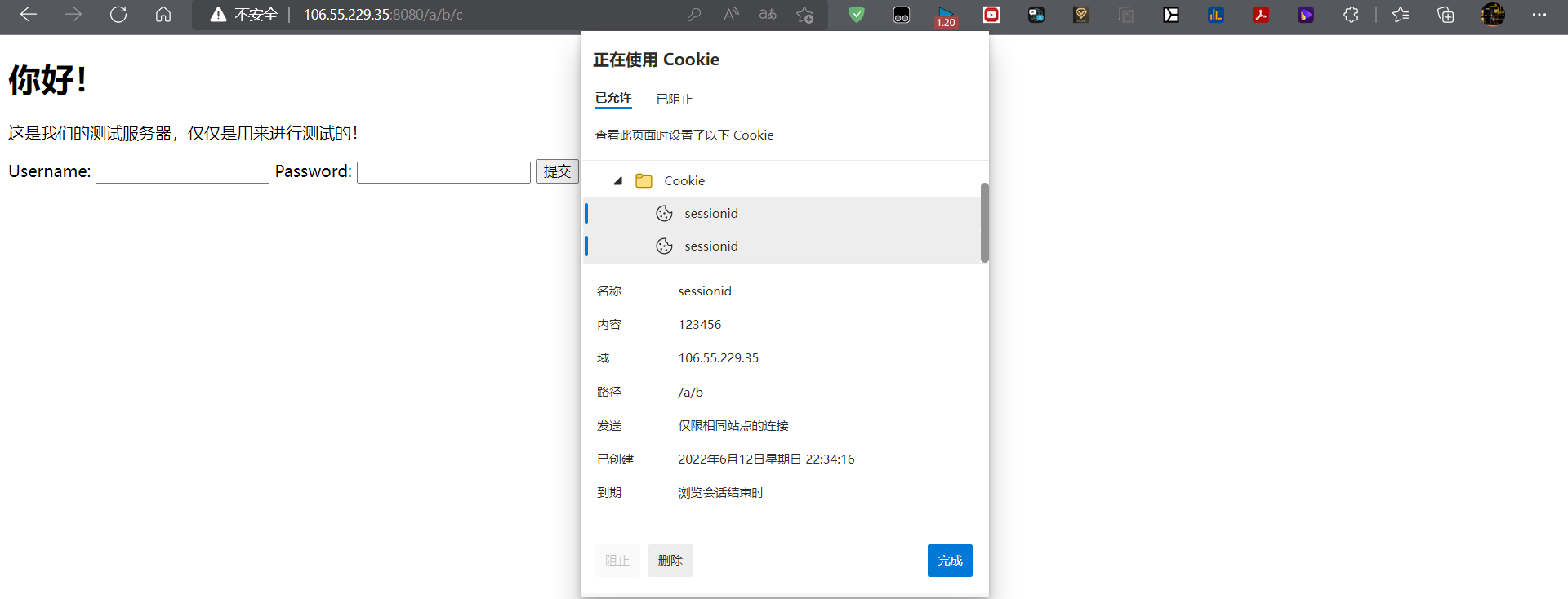
Task: Go to home page icon
Action: pos(163,15)
